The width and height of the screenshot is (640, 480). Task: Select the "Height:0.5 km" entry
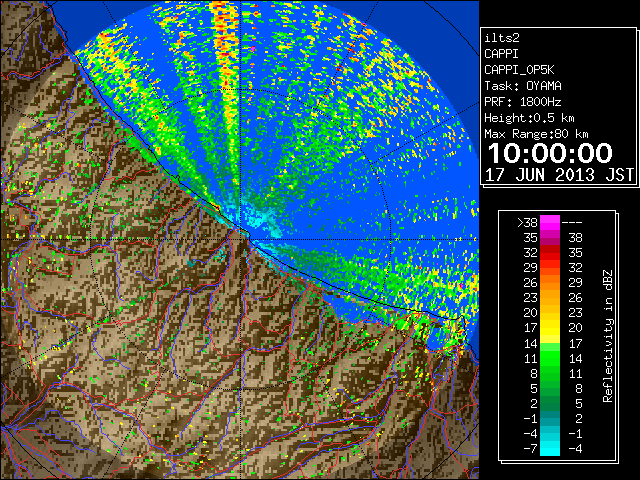pyautogui.click(x=529, y=118)
